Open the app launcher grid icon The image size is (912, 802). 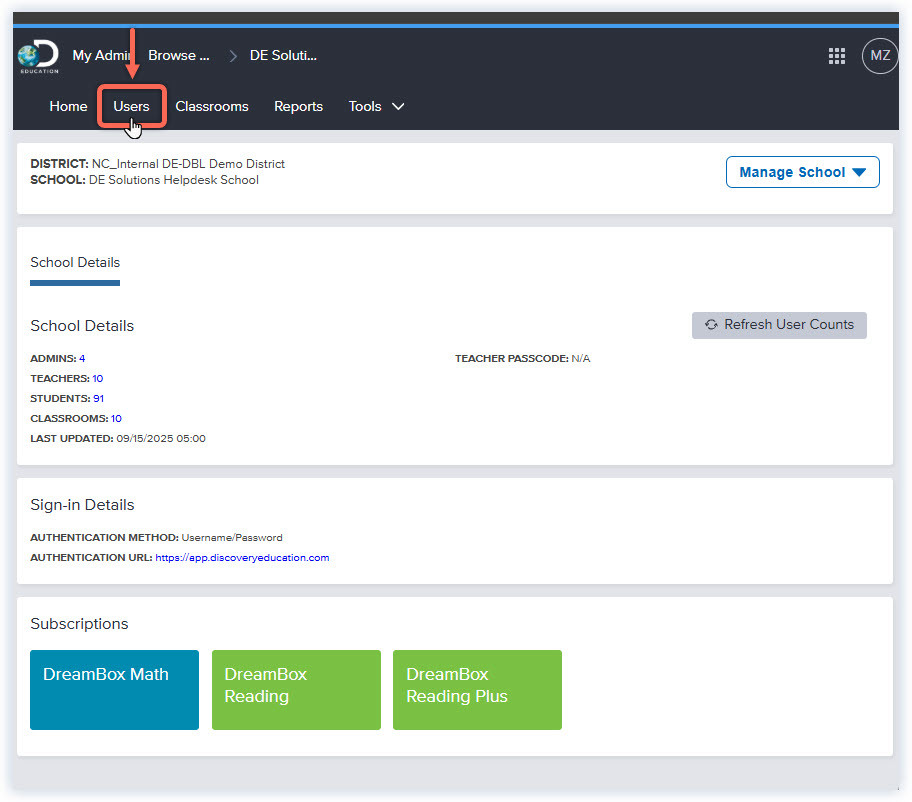(x=837, y=56)
